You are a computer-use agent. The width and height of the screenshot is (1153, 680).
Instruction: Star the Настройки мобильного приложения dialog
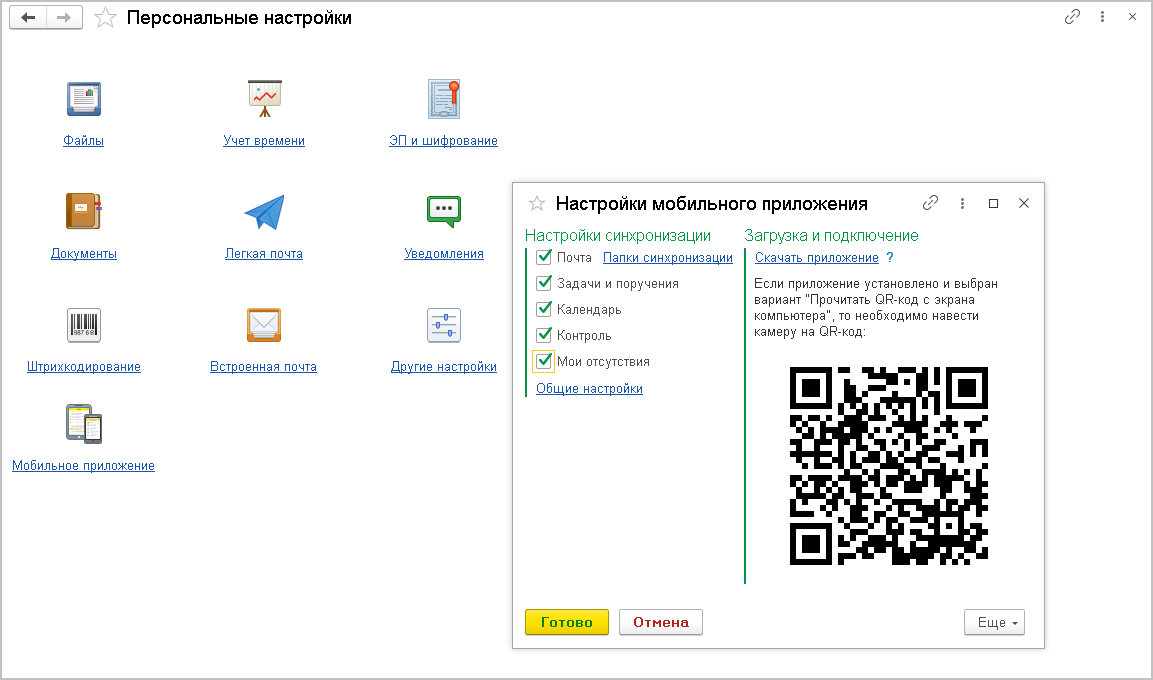pos(537,204)
